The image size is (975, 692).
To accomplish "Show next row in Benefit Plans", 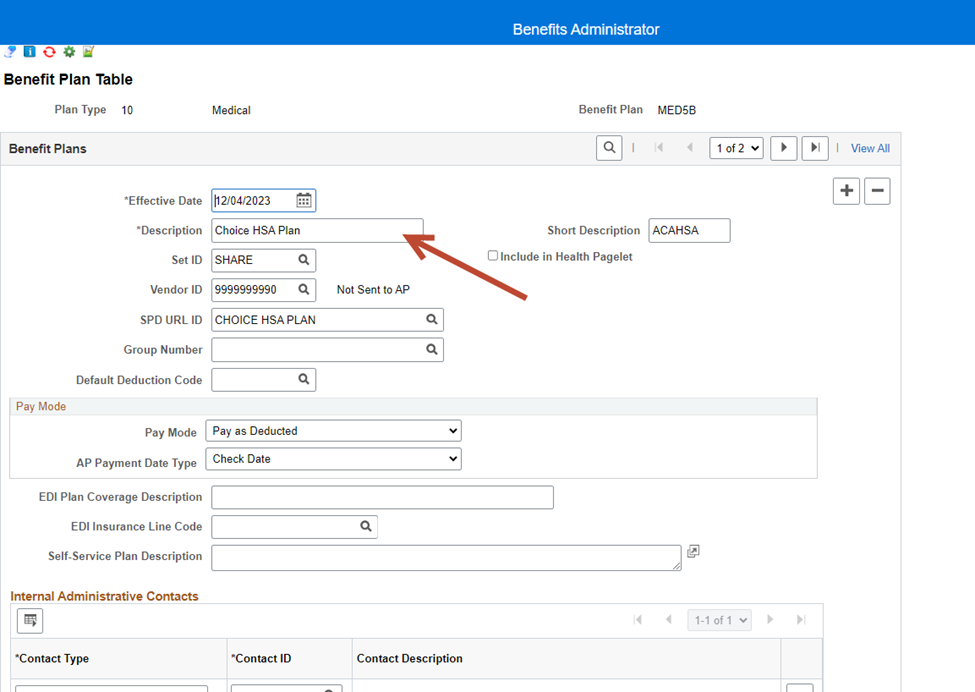I will click(783, 148).
